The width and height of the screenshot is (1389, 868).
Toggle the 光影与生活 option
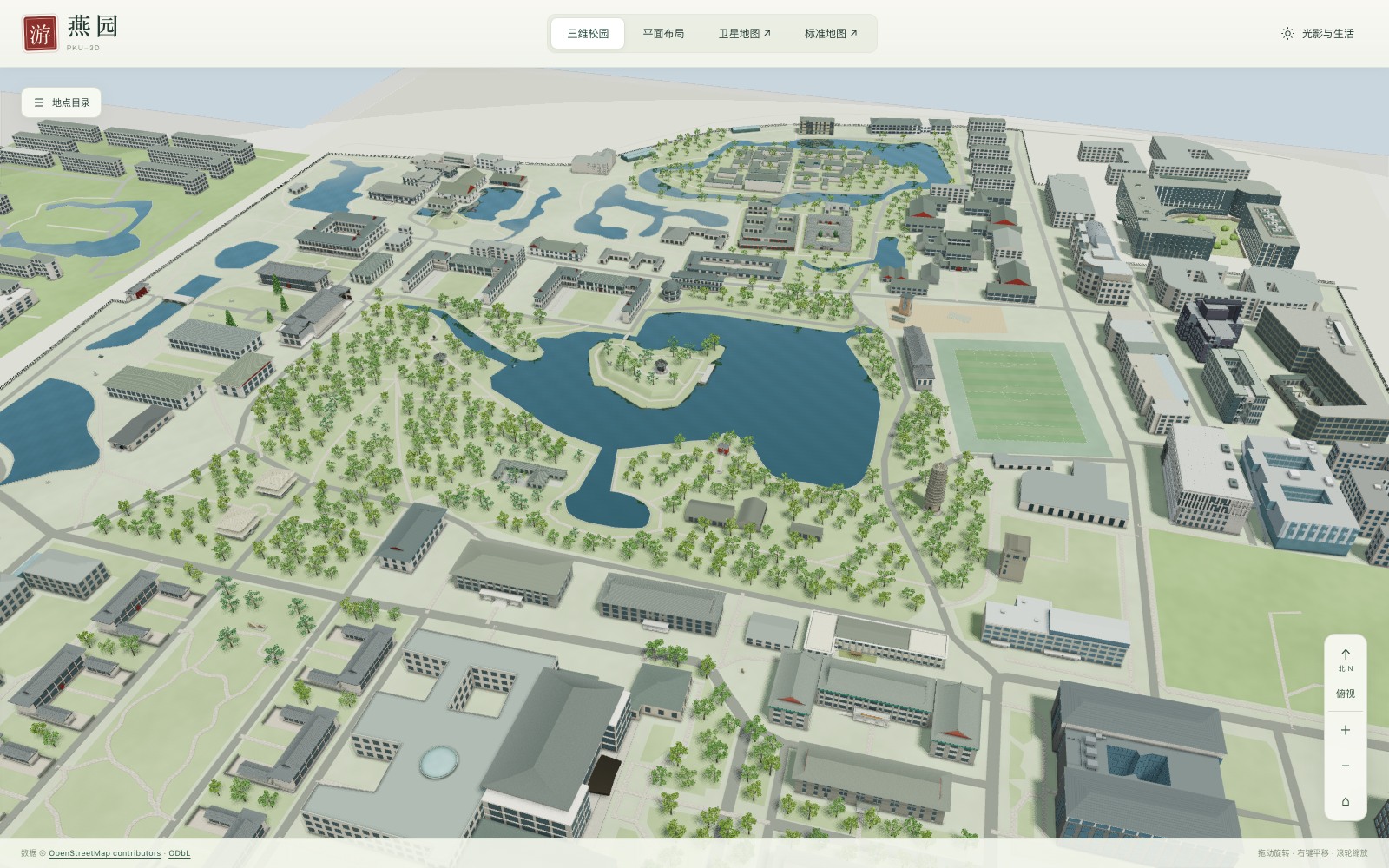pos(1318,34)
